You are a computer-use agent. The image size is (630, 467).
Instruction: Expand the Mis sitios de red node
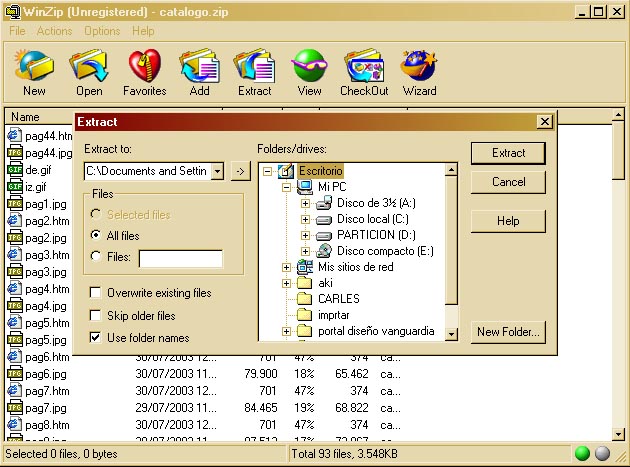coord(286,267)
